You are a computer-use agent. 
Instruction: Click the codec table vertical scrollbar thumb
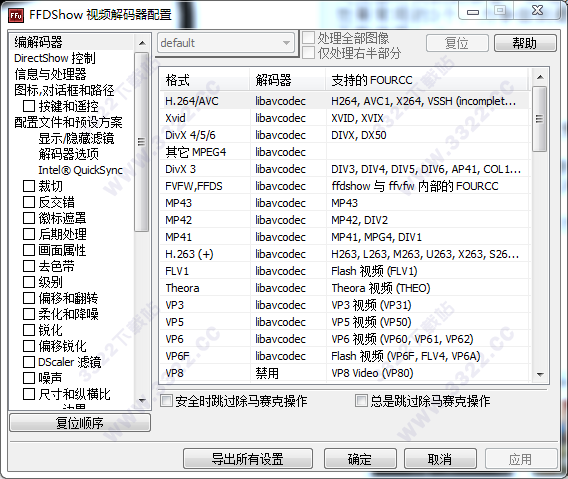540,119
